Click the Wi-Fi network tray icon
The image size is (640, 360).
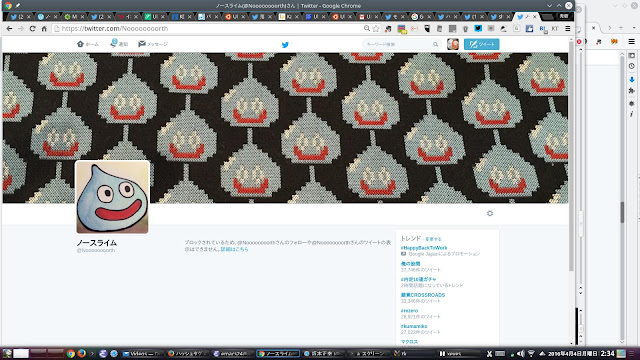[531, 353]
